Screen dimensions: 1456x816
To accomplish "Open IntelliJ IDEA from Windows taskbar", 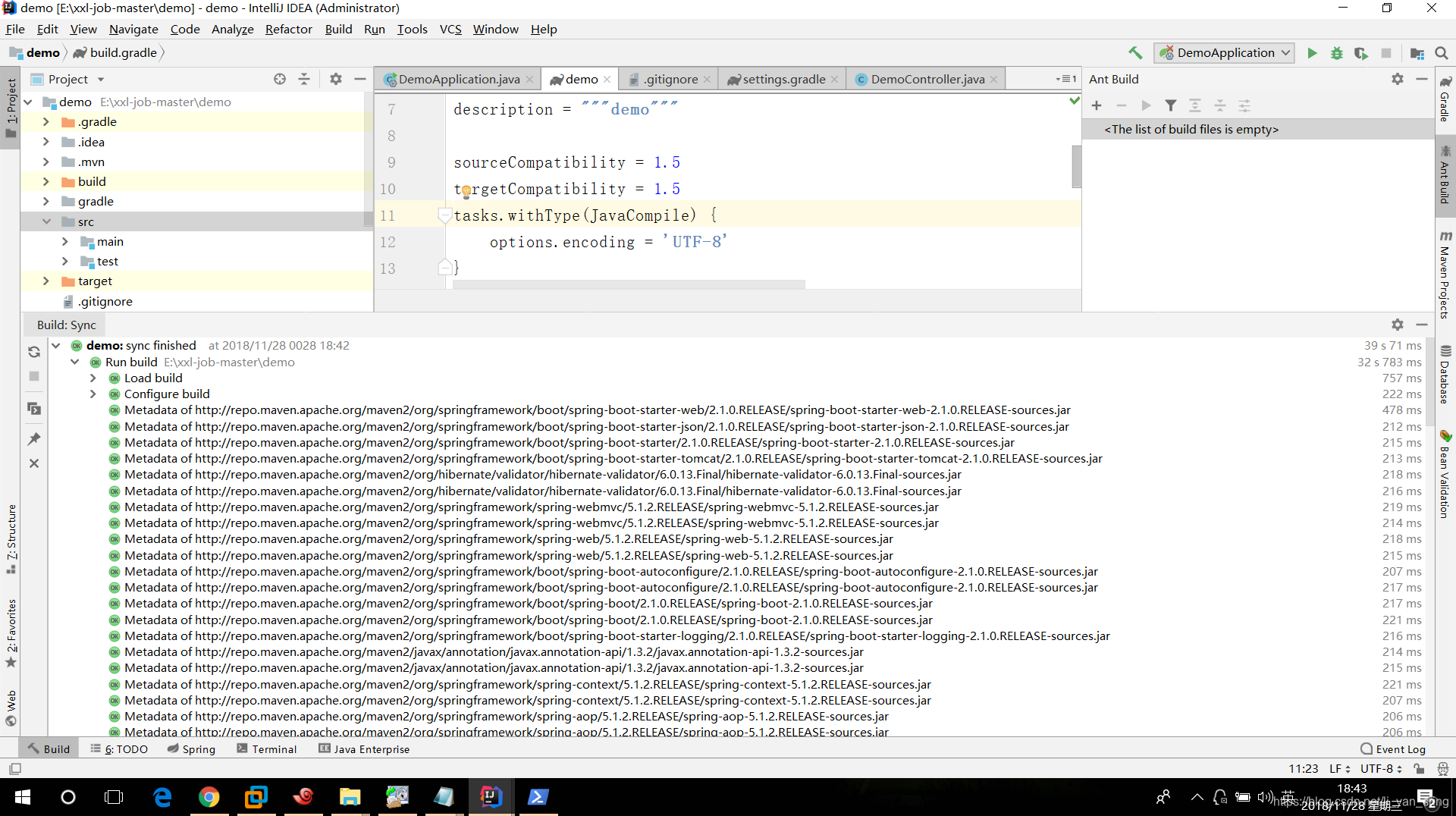I will [x=491, y=797].
